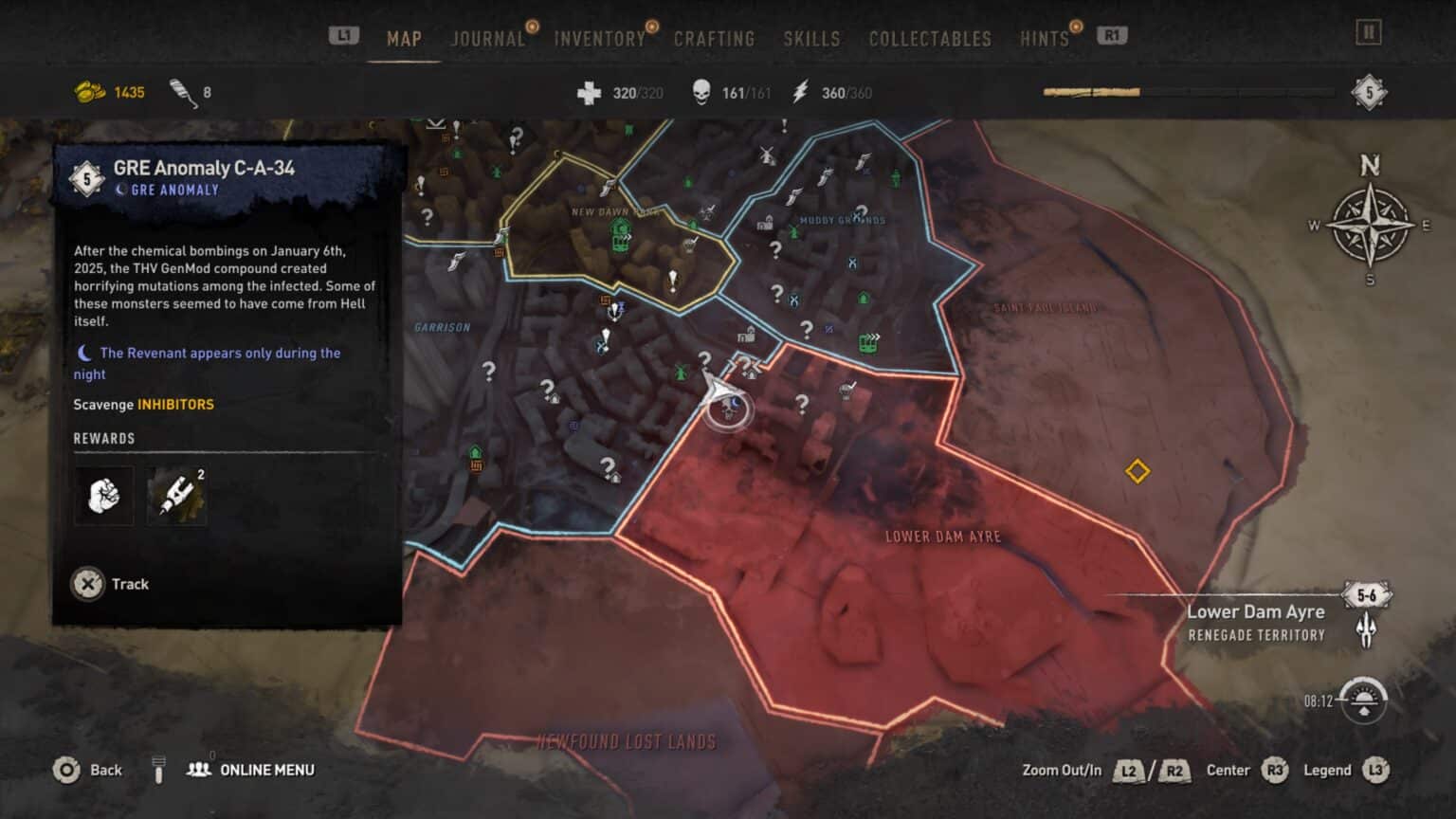Click the compass rose

pos(1370,226)
